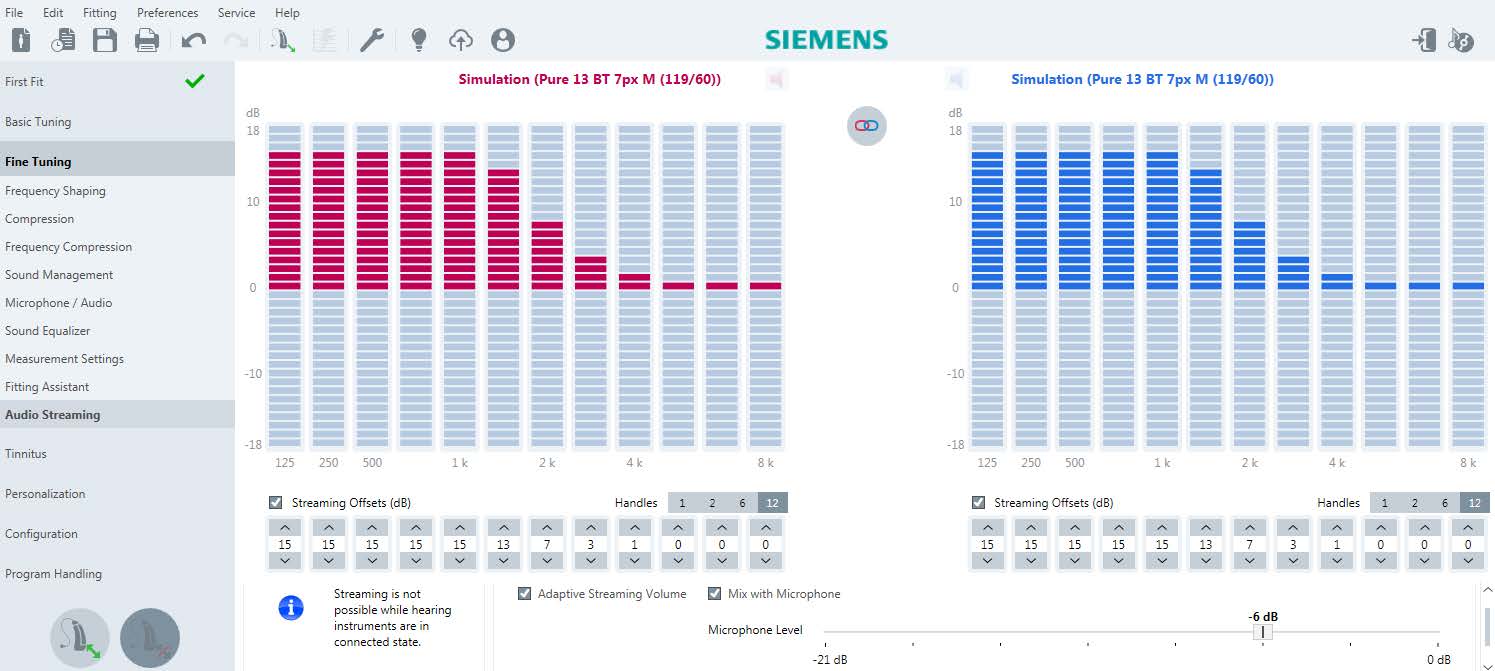Open Tinnitus section
Viewport: 1495px width, 671px height.
coord(117,454)
